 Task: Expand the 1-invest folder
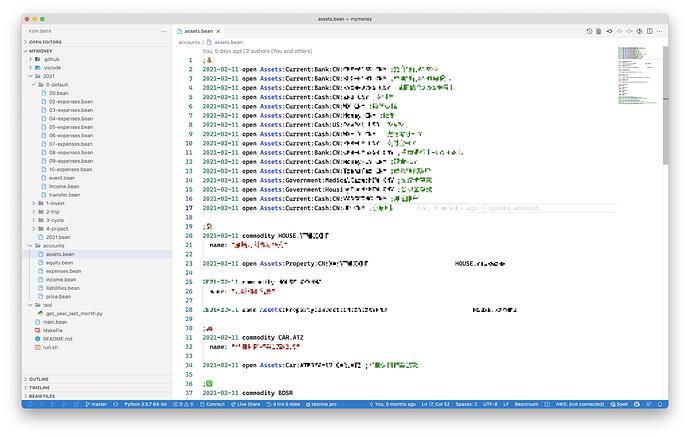(54, 202)
